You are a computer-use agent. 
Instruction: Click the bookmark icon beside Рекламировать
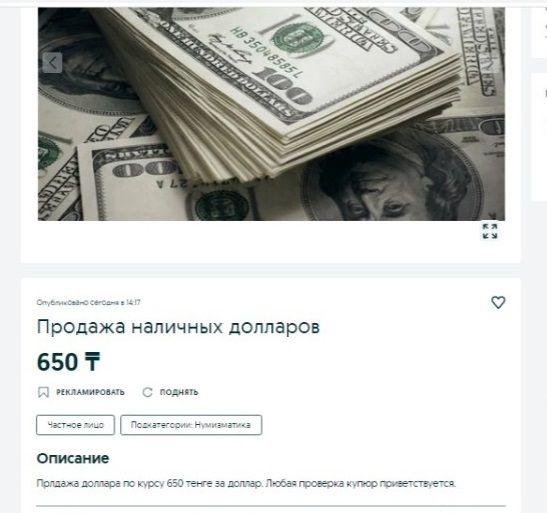pyautogui.click(x=43, y=392)
